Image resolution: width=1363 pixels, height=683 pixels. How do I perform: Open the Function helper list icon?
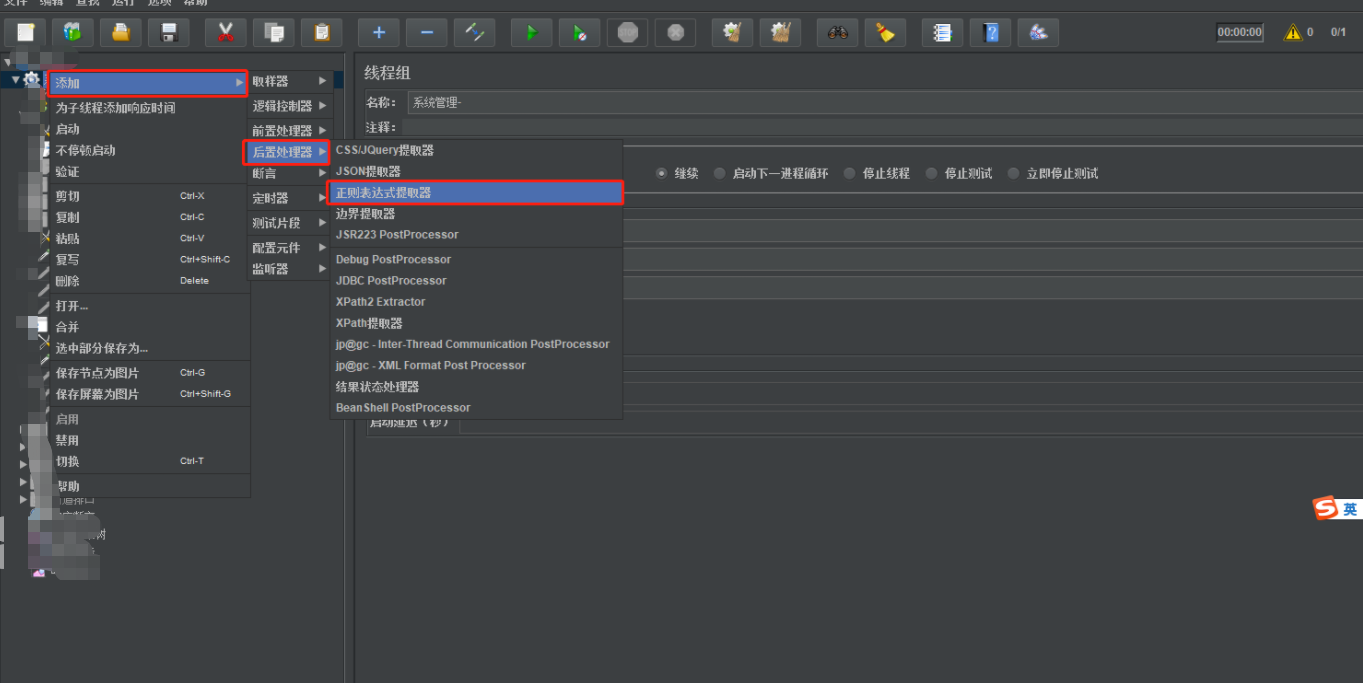point(943,32)
